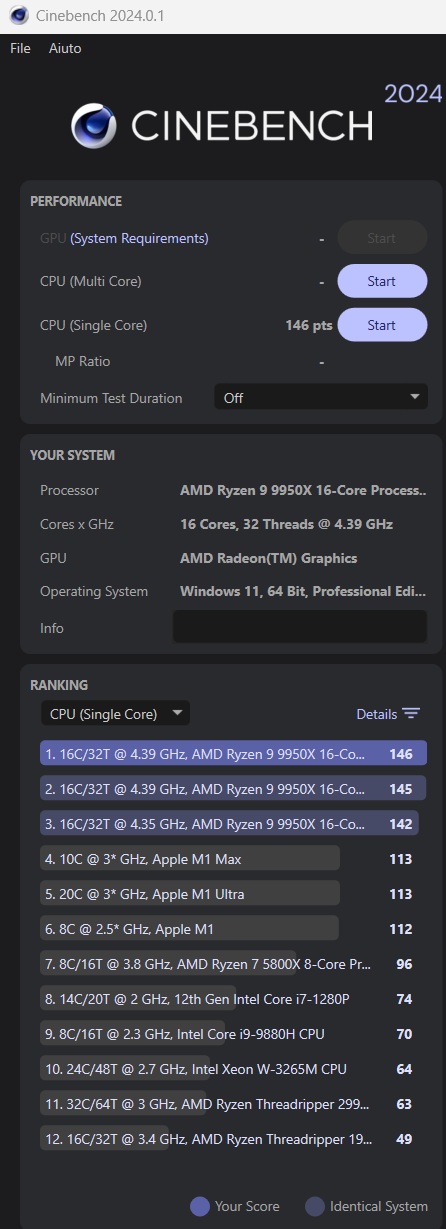This screenshot has height=1229, width=446.
Task: Select ranking entry 3 at 4.35 GHz
Action: [233, 824]
